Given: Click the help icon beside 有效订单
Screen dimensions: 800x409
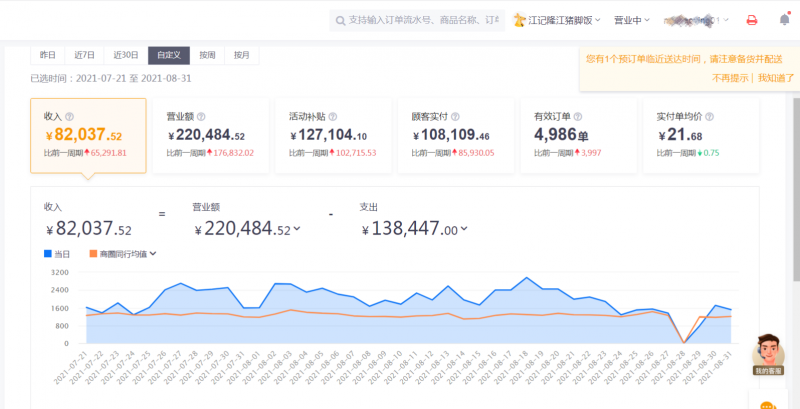Looking at the screenshot, I should click(x=578, y=117).
